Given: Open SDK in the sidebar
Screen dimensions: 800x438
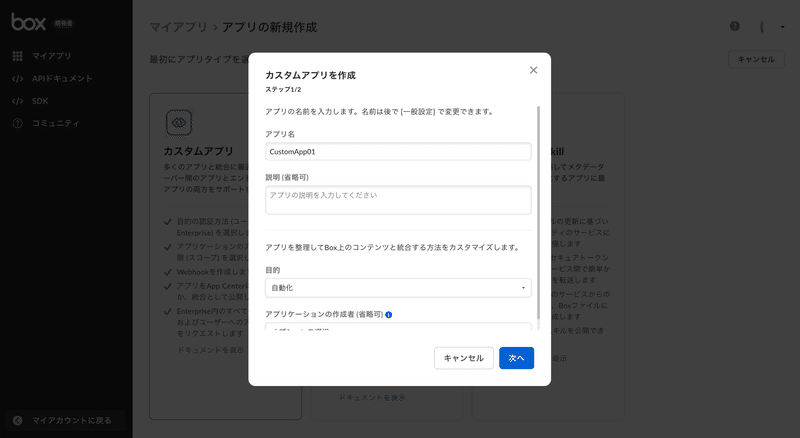Looking at the screenshot, I should (40, 101).
